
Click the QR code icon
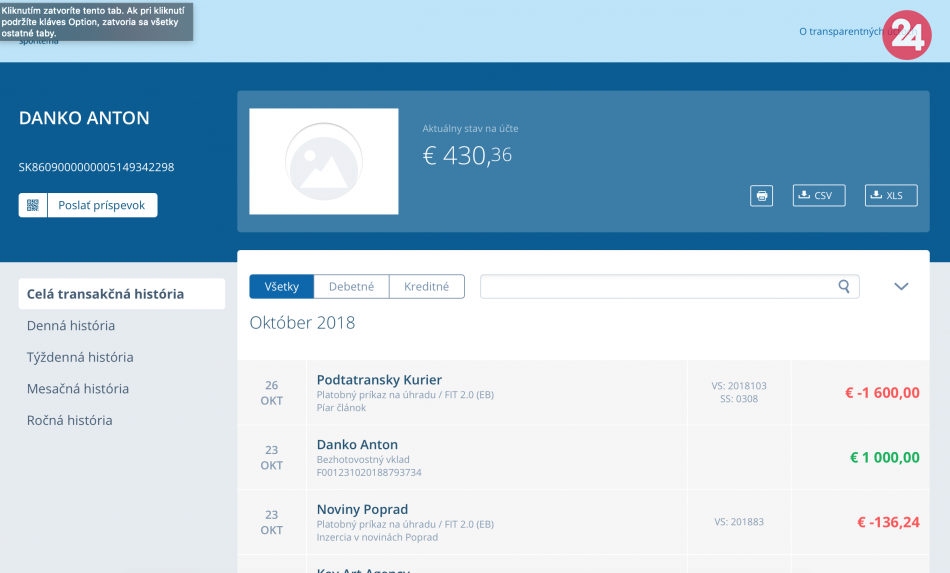(33, 205)
